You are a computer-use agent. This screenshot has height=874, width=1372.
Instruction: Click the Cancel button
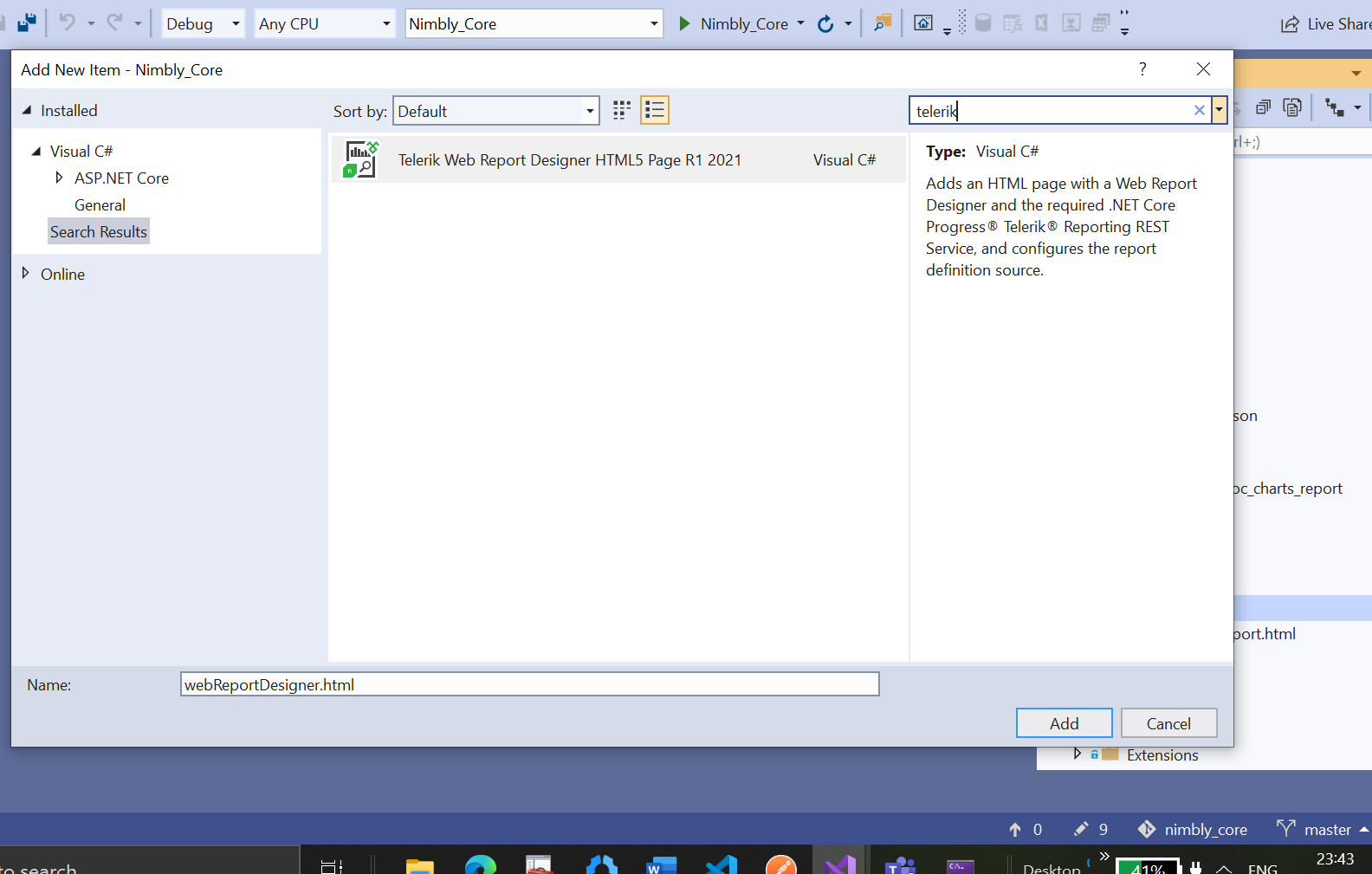pos(1168,723)
